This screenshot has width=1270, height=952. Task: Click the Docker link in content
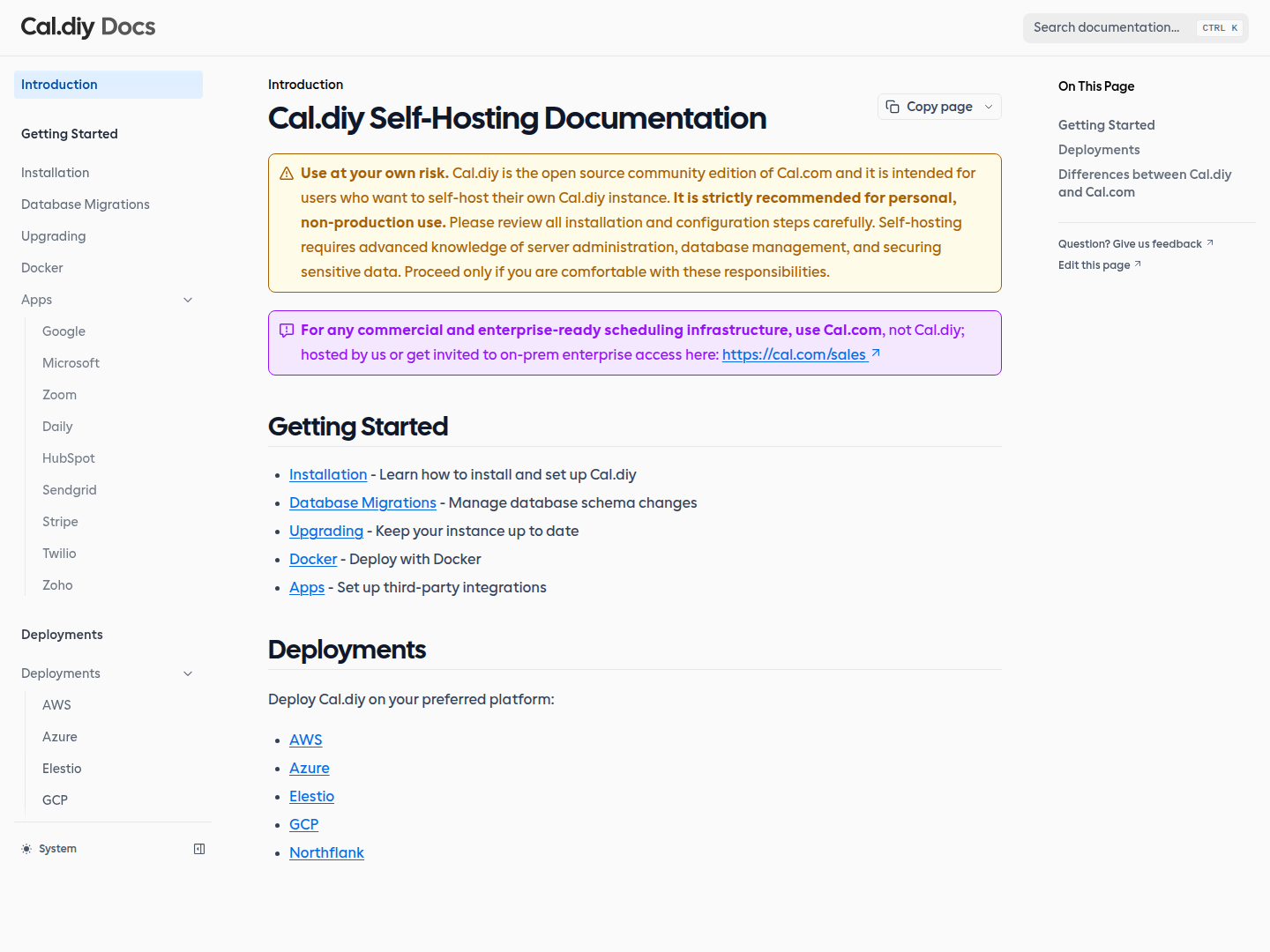(313, 559)
